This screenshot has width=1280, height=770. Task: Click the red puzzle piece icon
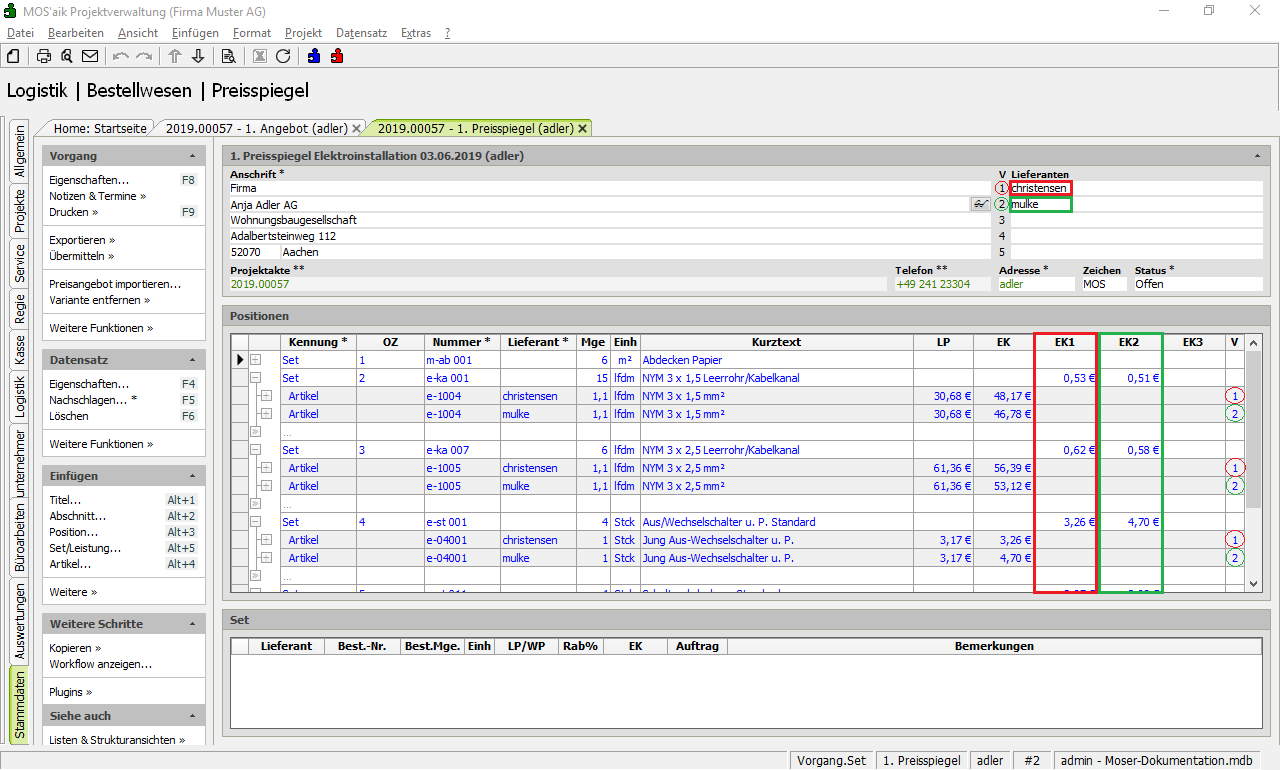tap(337, 56)
